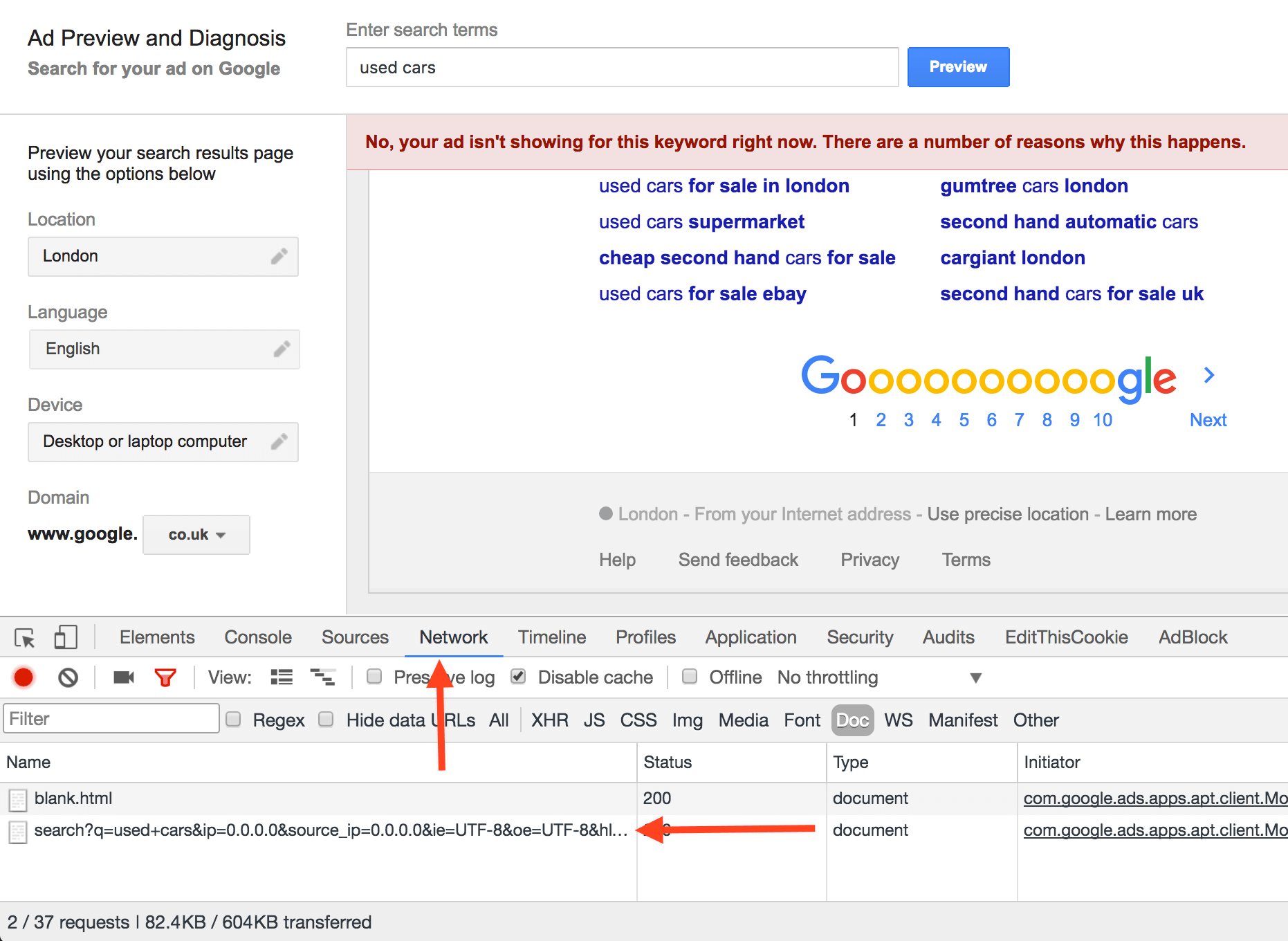This screenshot has width=1288, height=941.
Task: Click the pencil icon for Device field
Action: pyautogui.click(x=279, y=442)
